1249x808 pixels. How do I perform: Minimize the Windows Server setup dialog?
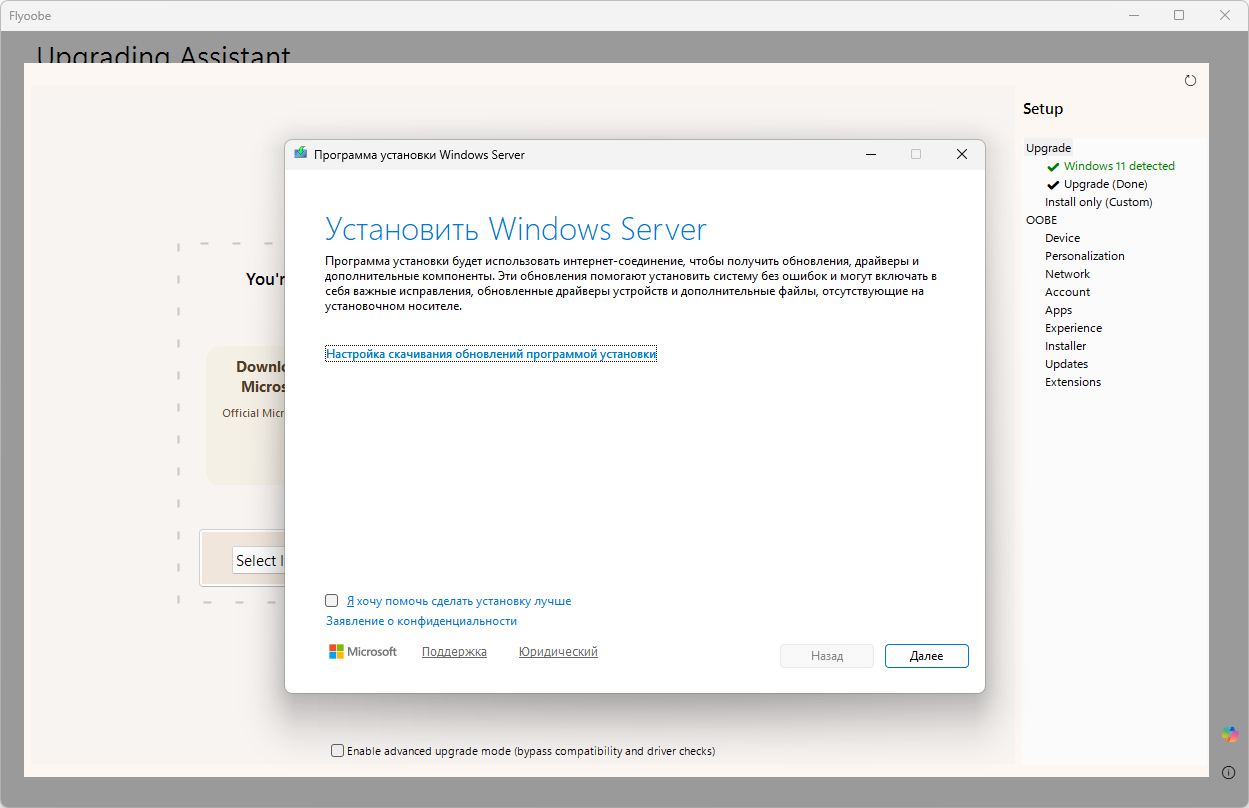870,154
